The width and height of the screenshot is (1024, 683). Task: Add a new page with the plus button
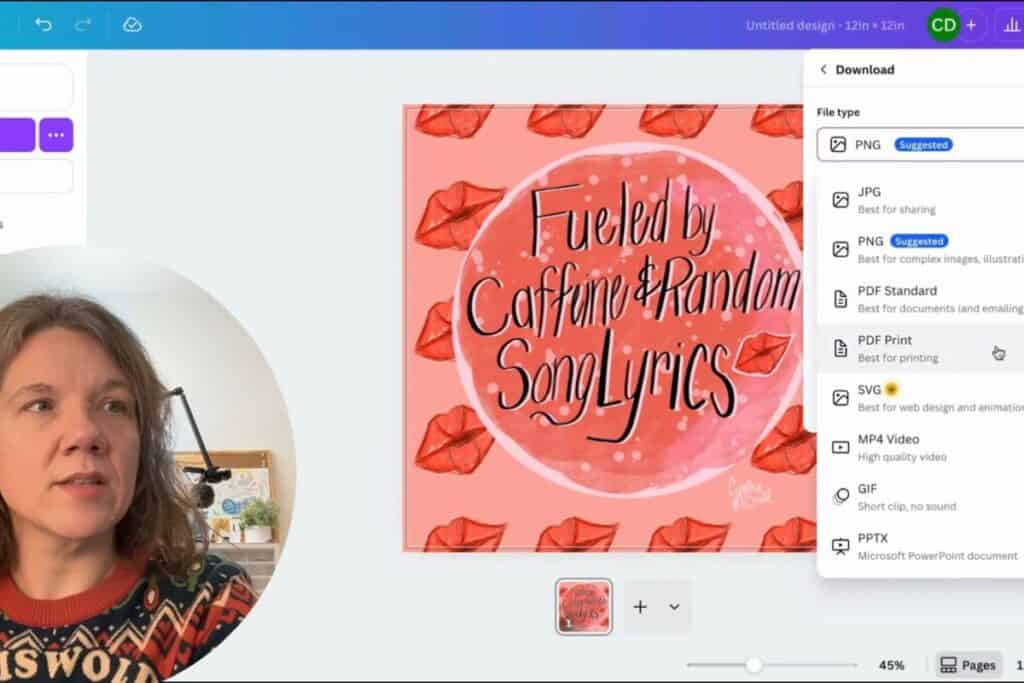(x=640, y=606)
